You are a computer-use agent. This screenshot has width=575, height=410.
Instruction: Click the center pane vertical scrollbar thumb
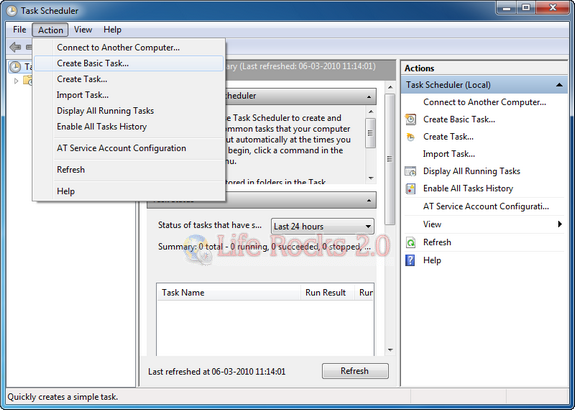tap(390, 159)
